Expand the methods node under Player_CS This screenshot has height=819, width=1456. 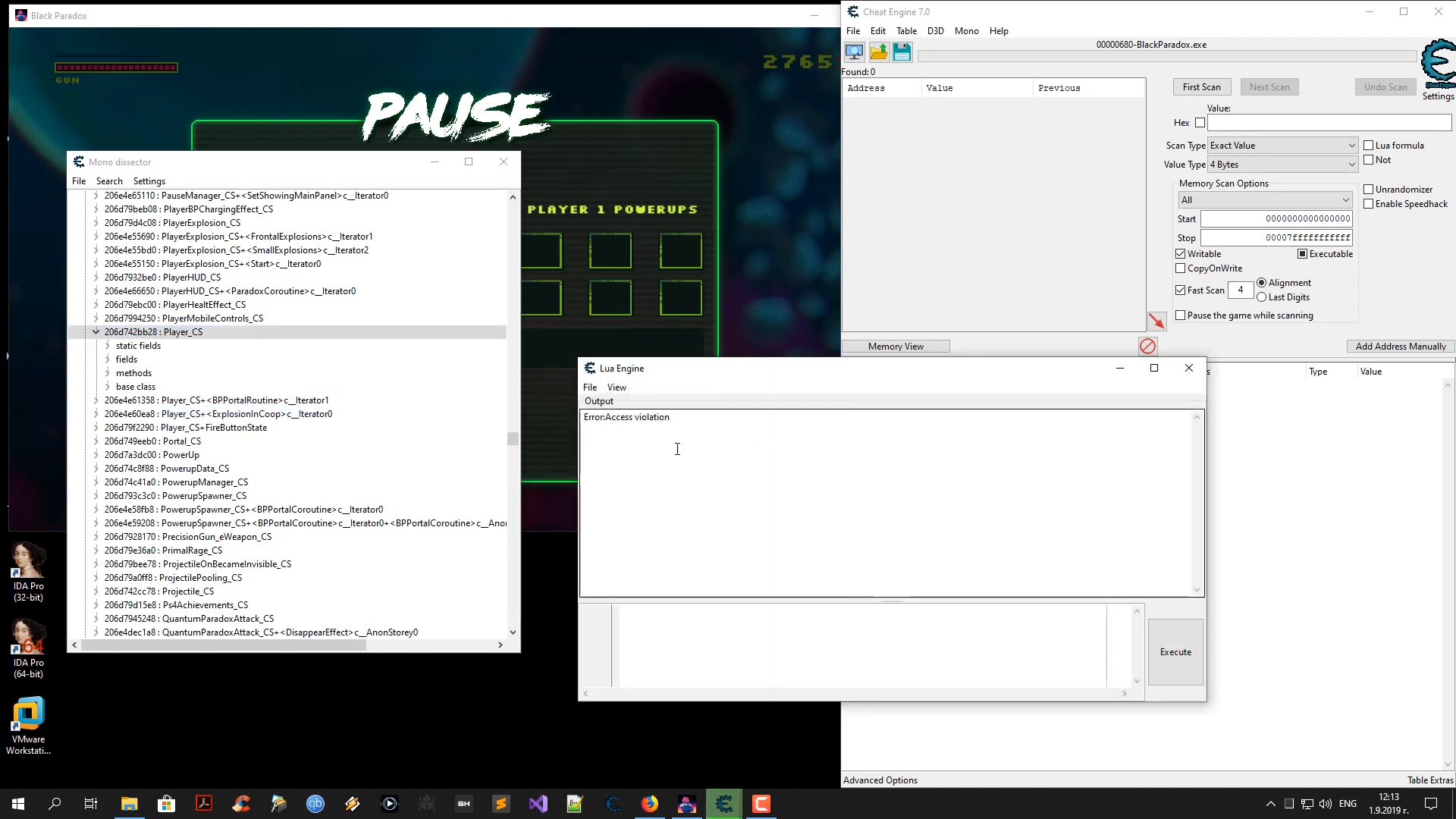107,373
